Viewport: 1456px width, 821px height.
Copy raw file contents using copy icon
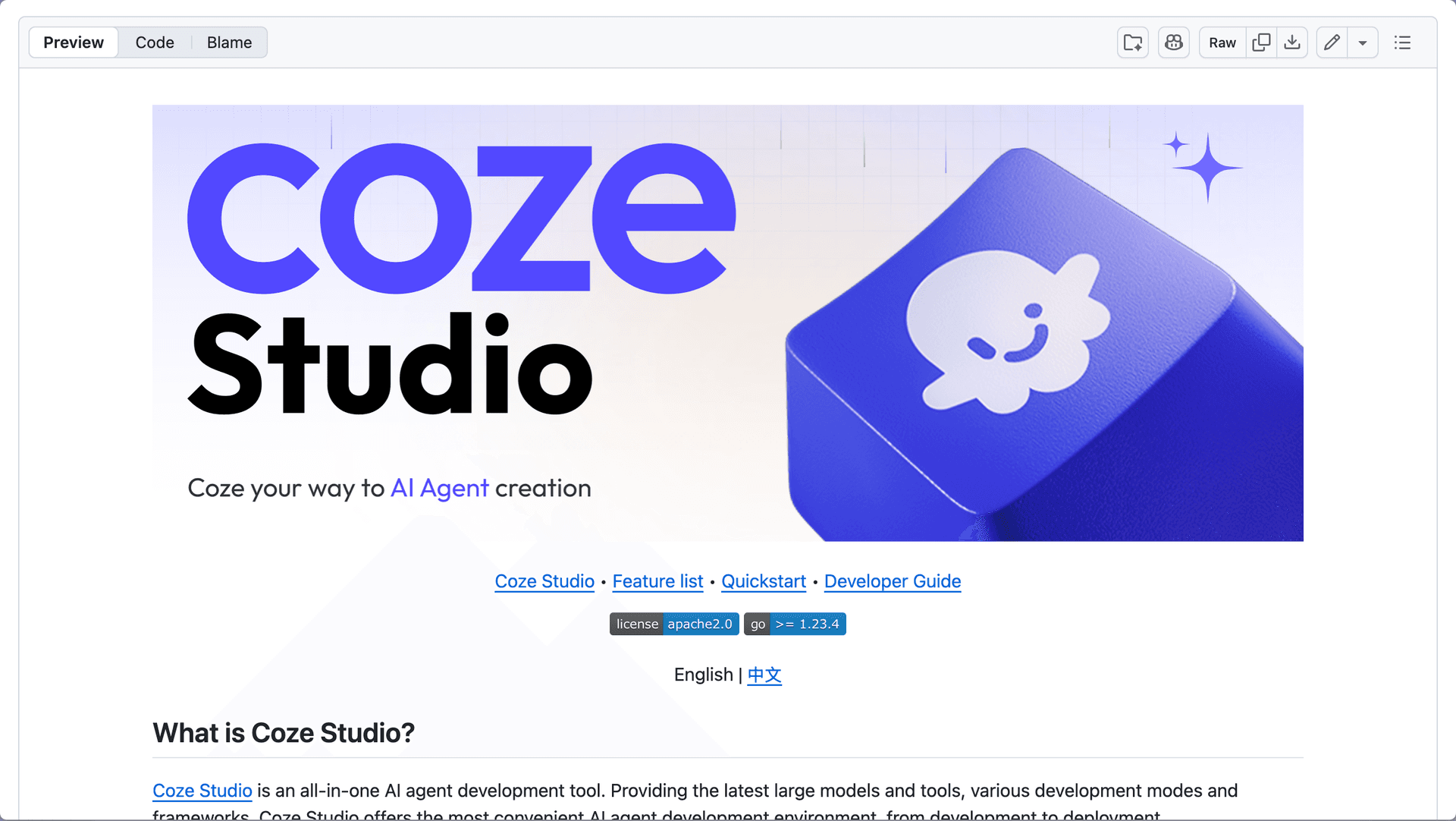tap(1261, 42)
